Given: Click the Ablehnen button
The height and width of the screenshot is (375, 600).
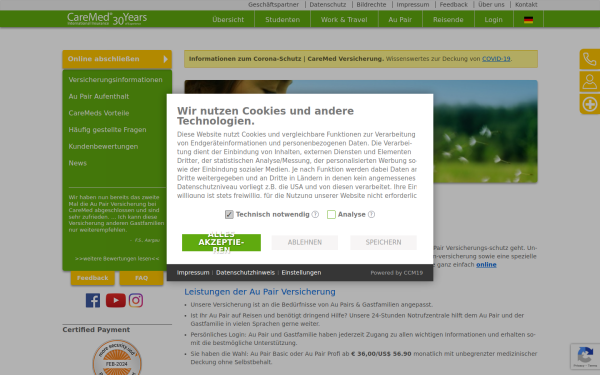Looking at the screenshot, I should click(305, 243).
